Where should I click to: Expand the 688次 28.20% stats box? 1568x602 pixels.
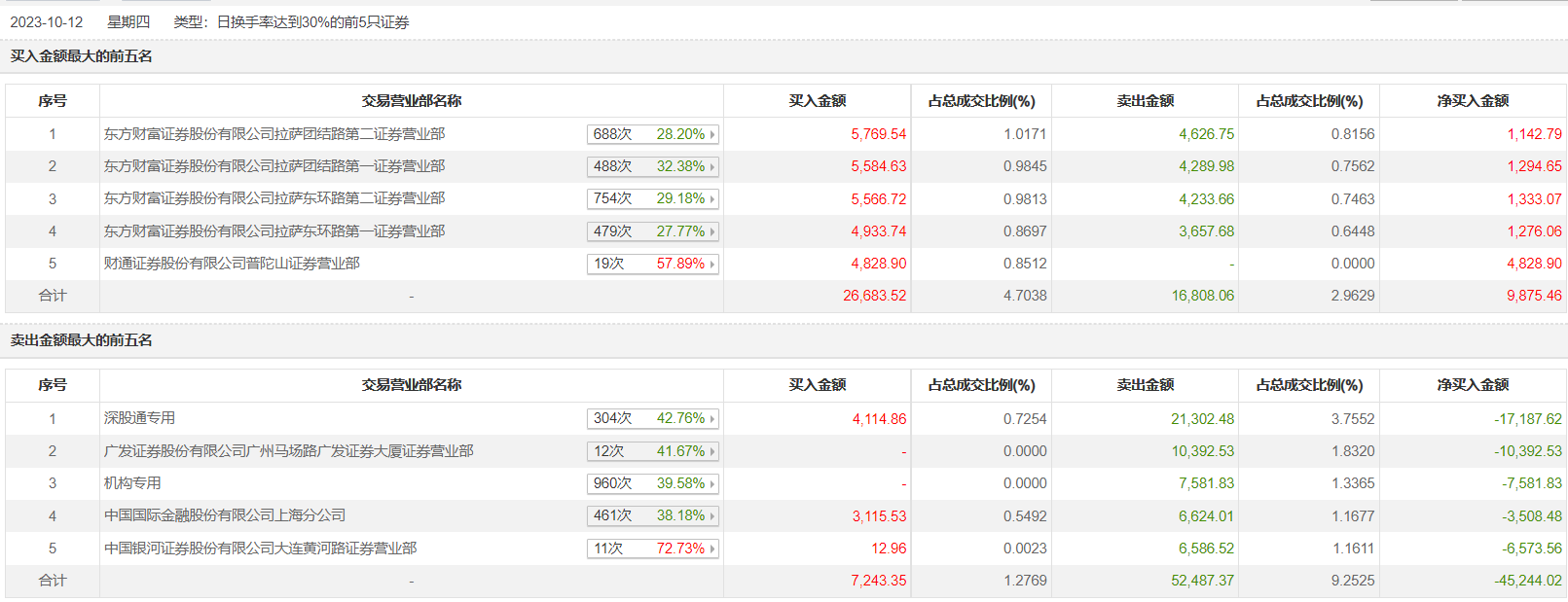click(652, 134)
